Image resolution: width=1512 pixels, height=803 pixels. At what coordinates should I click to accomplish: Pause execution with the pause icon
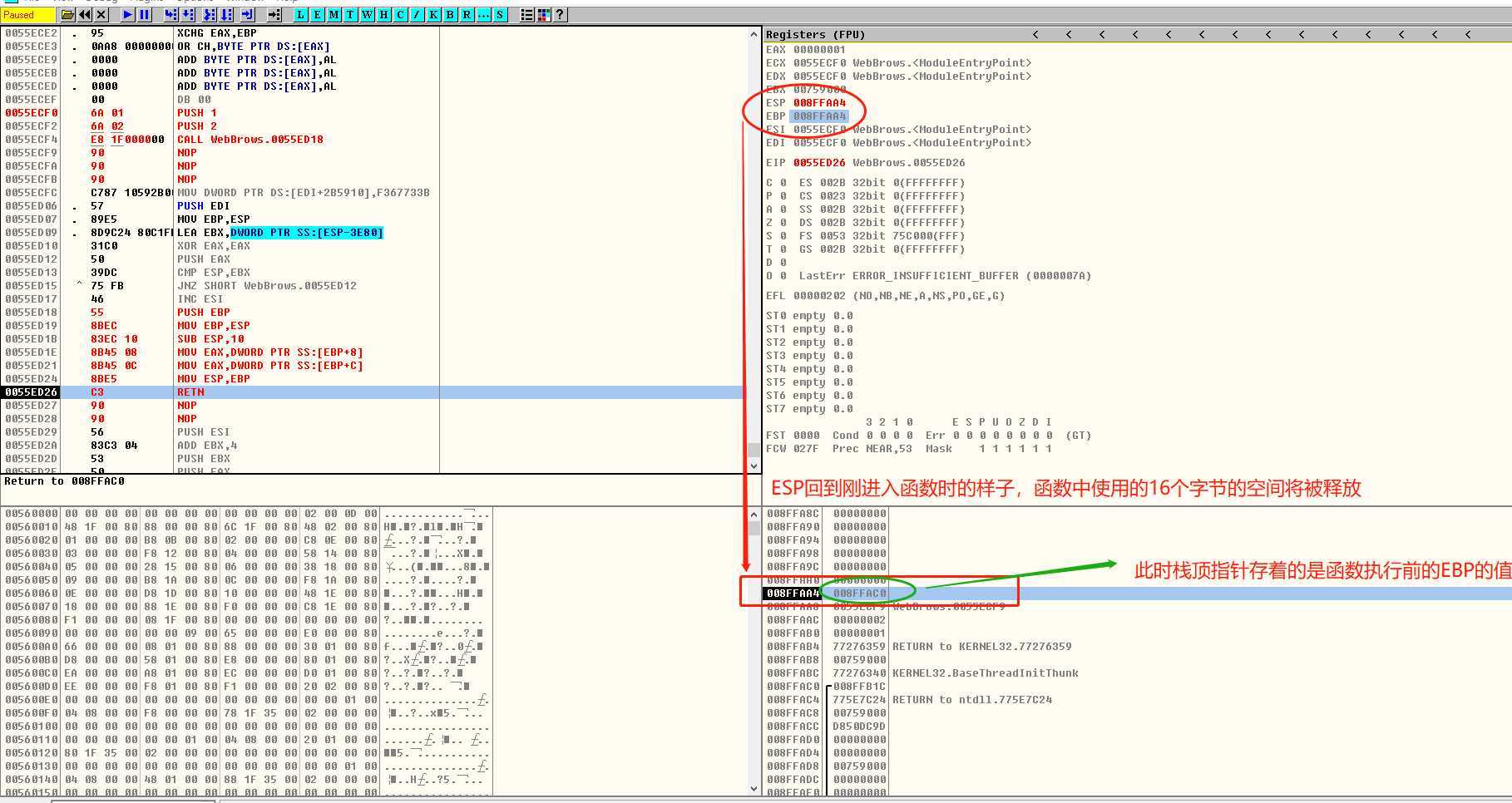[144, 14]
